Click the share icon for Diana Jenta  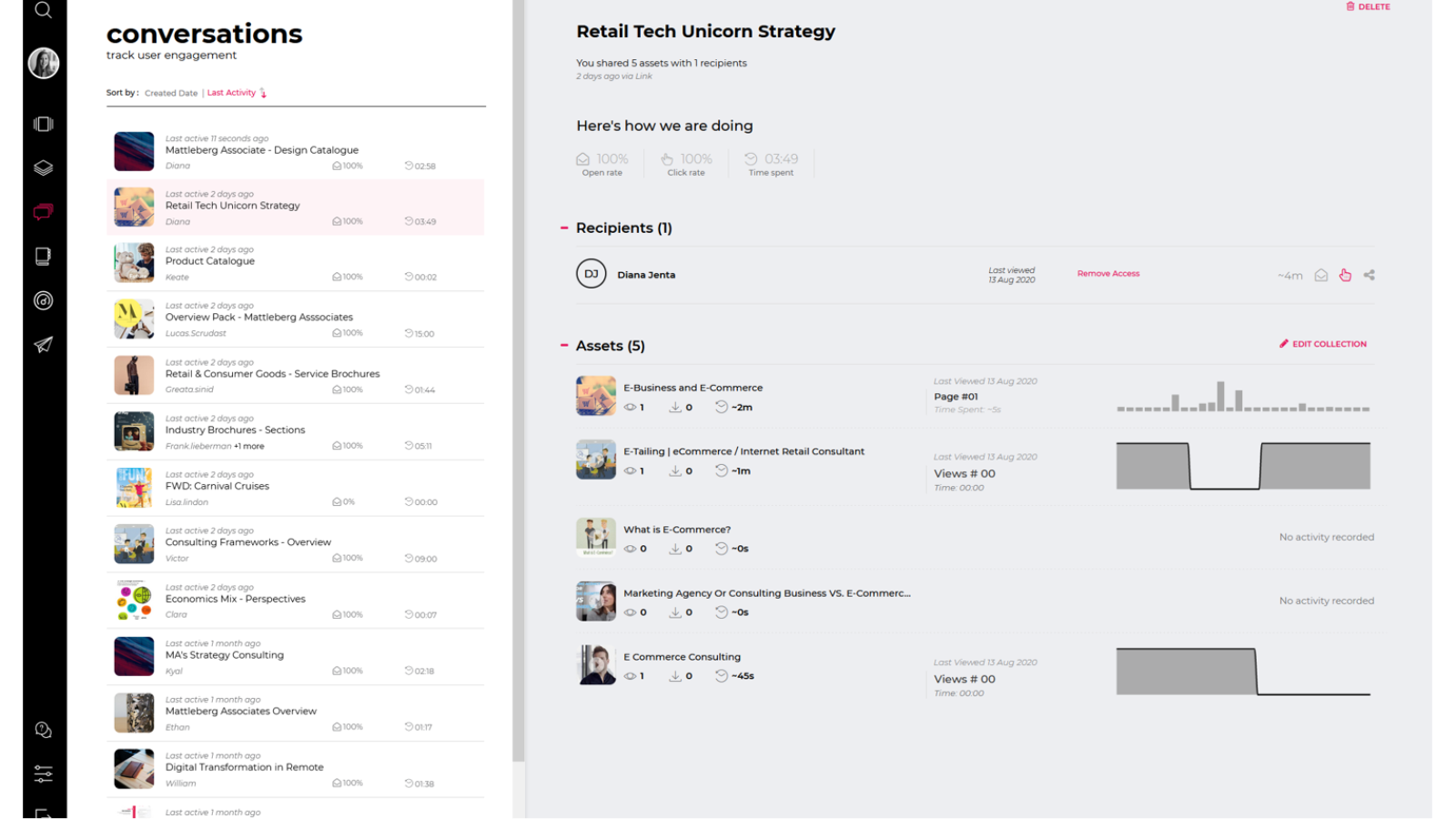1369,275
